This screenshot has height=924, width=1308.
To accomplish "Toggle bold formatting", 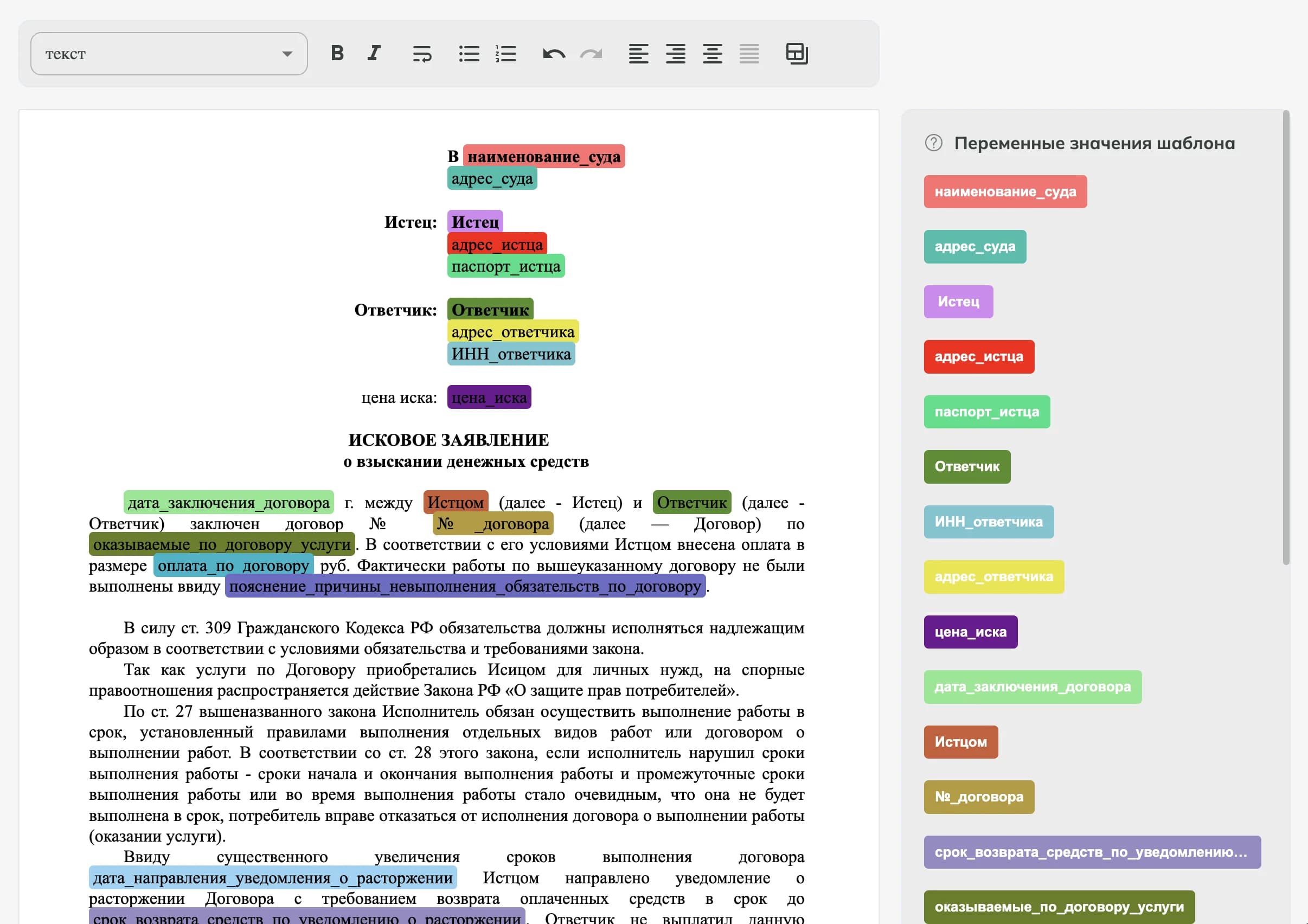I will click(337, 54).
